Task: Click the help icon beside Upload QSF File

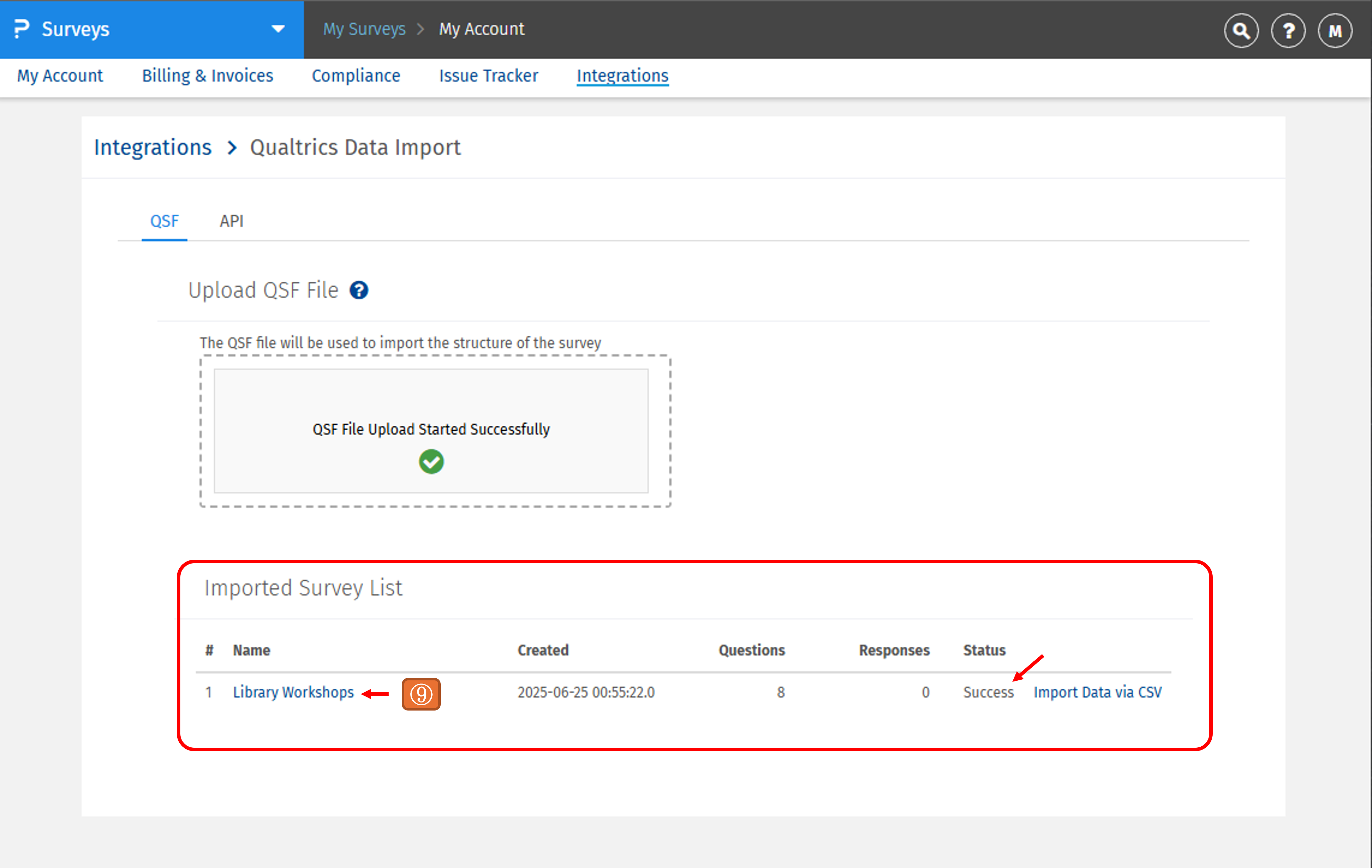Action: (360, 290)
